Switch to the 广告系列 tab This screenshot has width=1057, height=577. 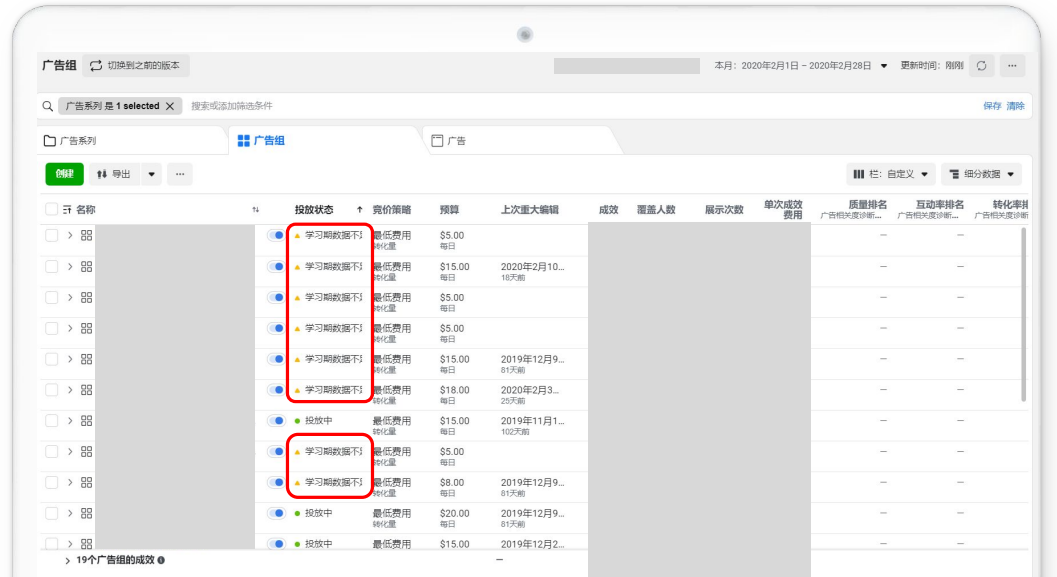(133, 140)
